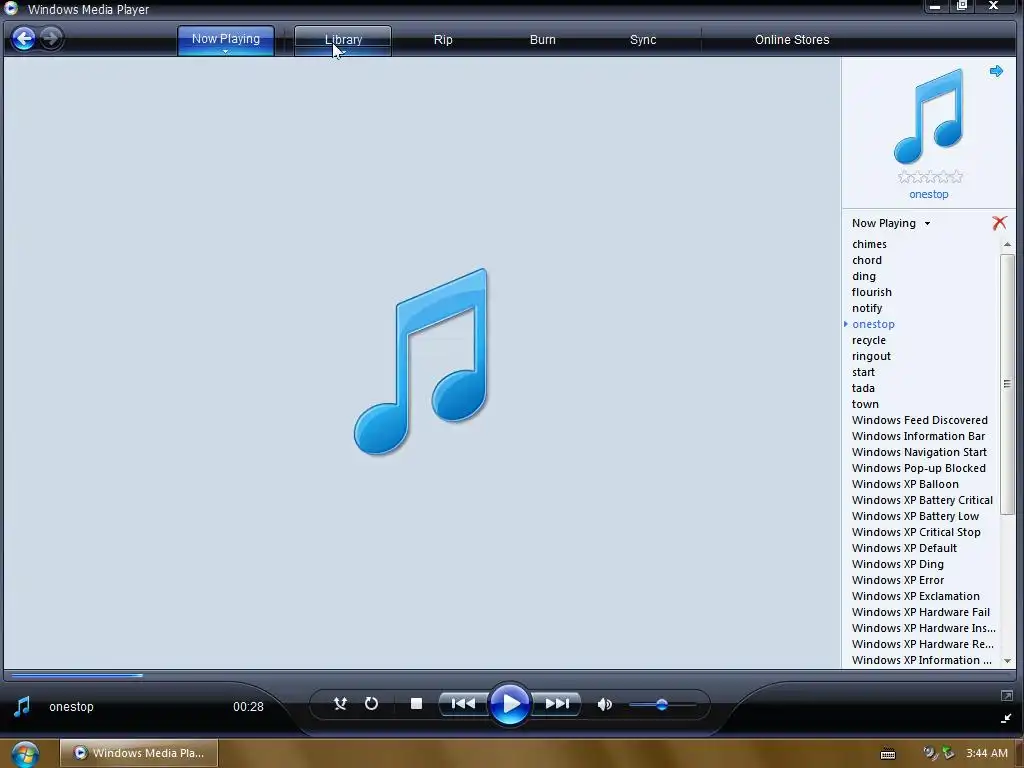Click Windows Media Player taskbar button
1024x768 pixels.
138,753
